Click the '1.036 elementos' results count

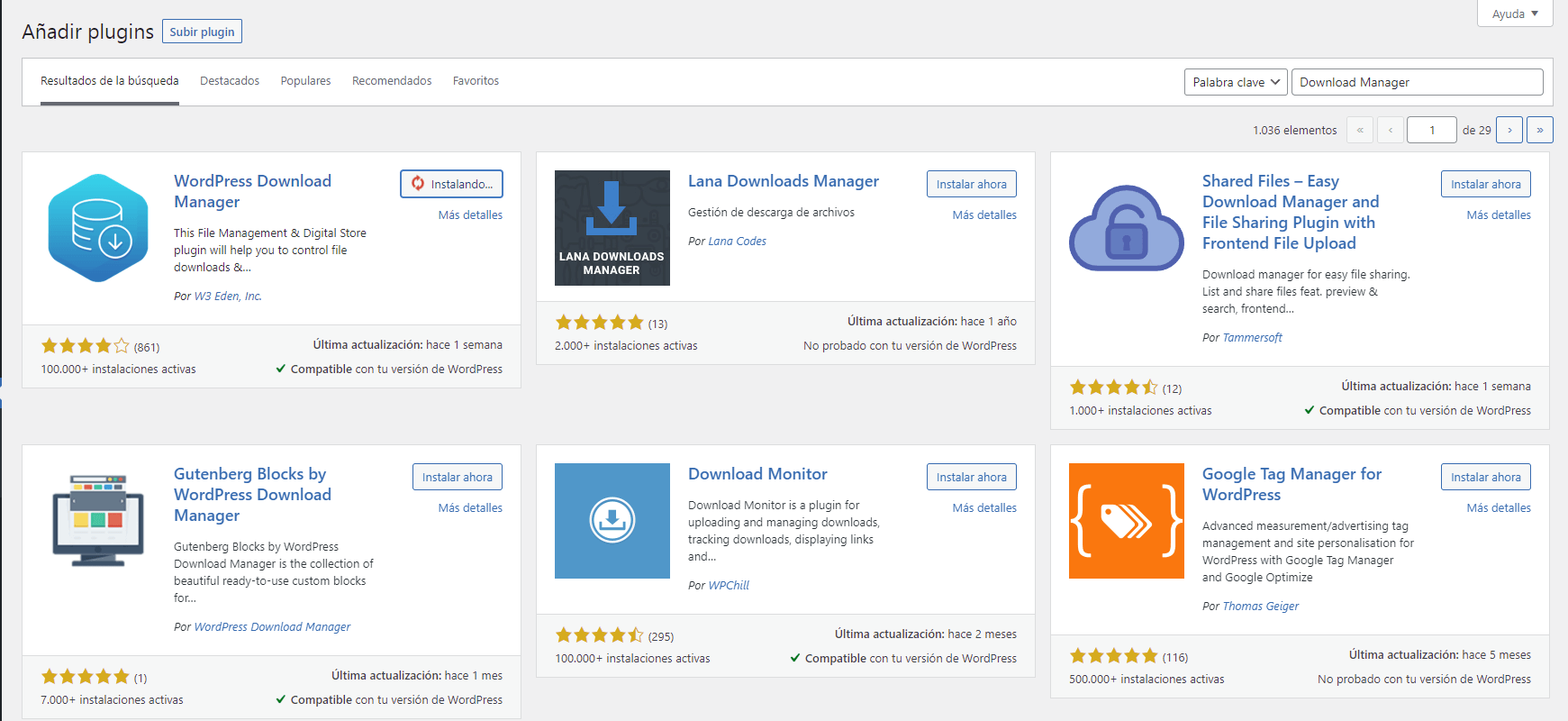pyautogui.click(x=1295, y=131)
